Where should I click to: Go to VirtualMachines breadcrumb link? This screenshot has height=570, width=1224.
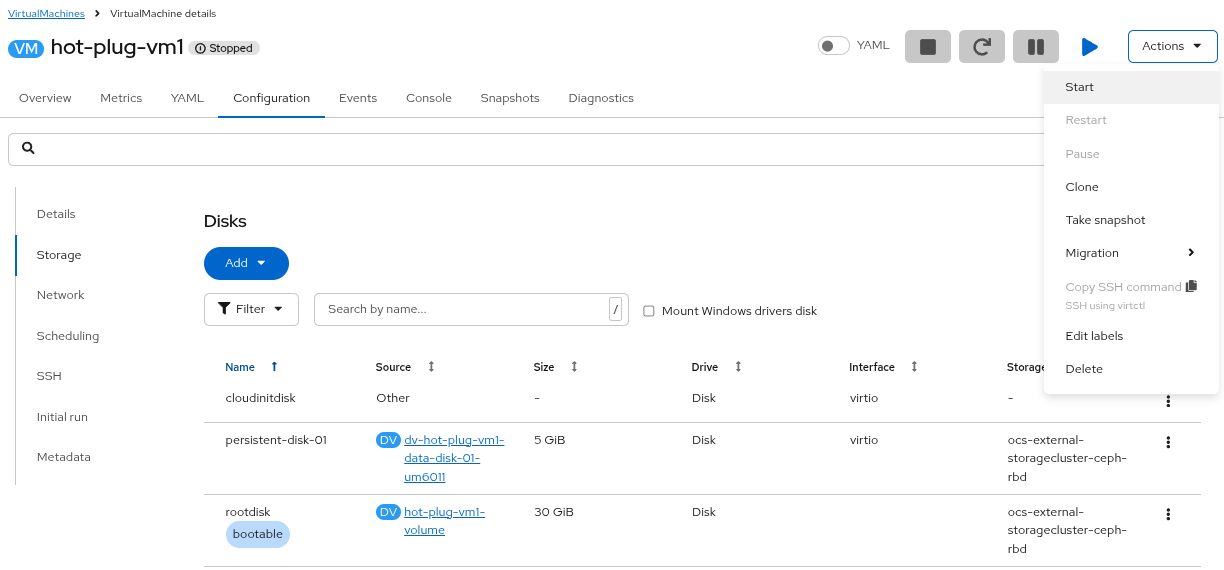click(46, 13)
